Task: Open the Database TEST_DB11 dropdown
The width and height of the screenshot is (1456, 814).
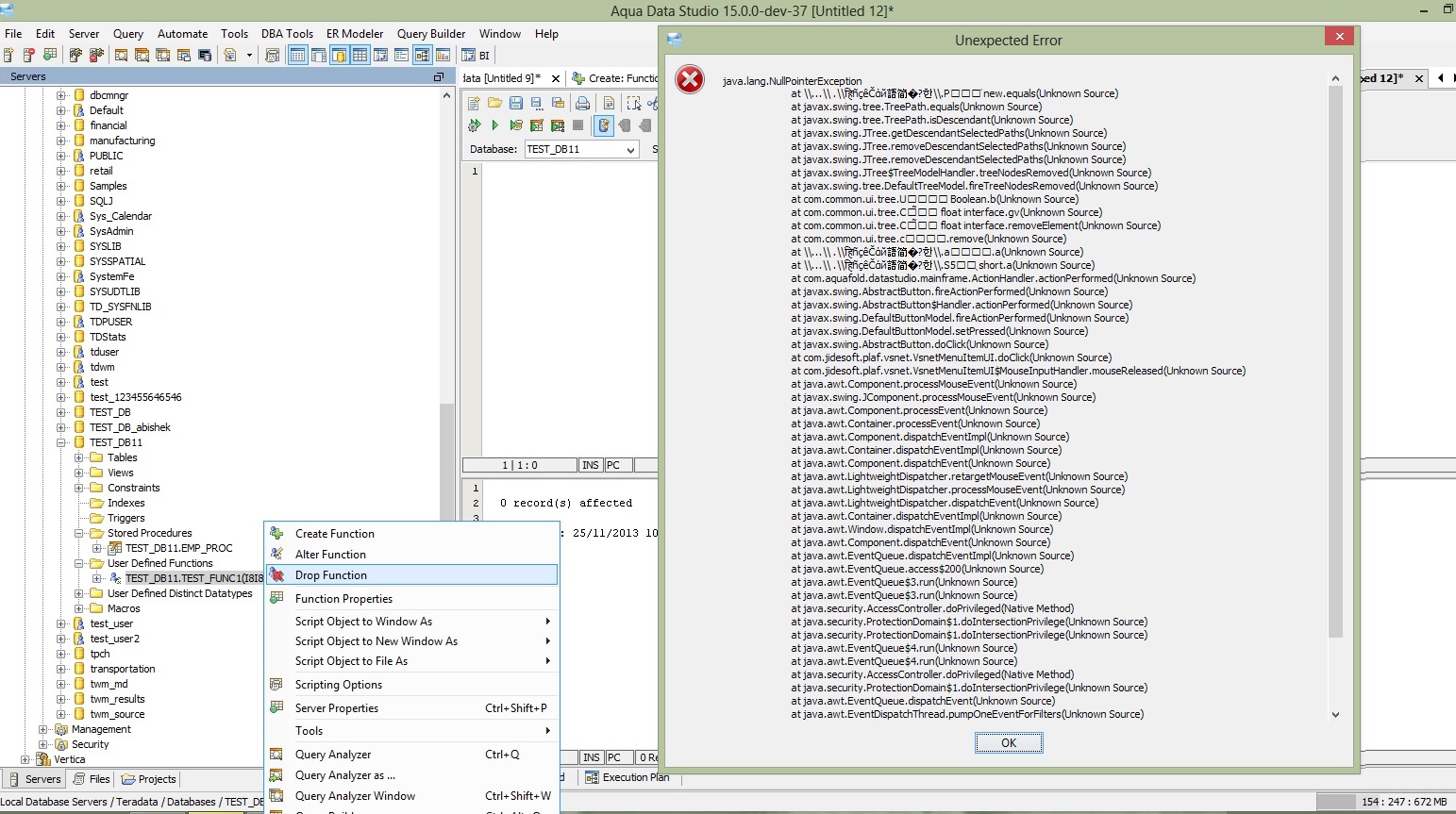Action: [x=629, y=150]
